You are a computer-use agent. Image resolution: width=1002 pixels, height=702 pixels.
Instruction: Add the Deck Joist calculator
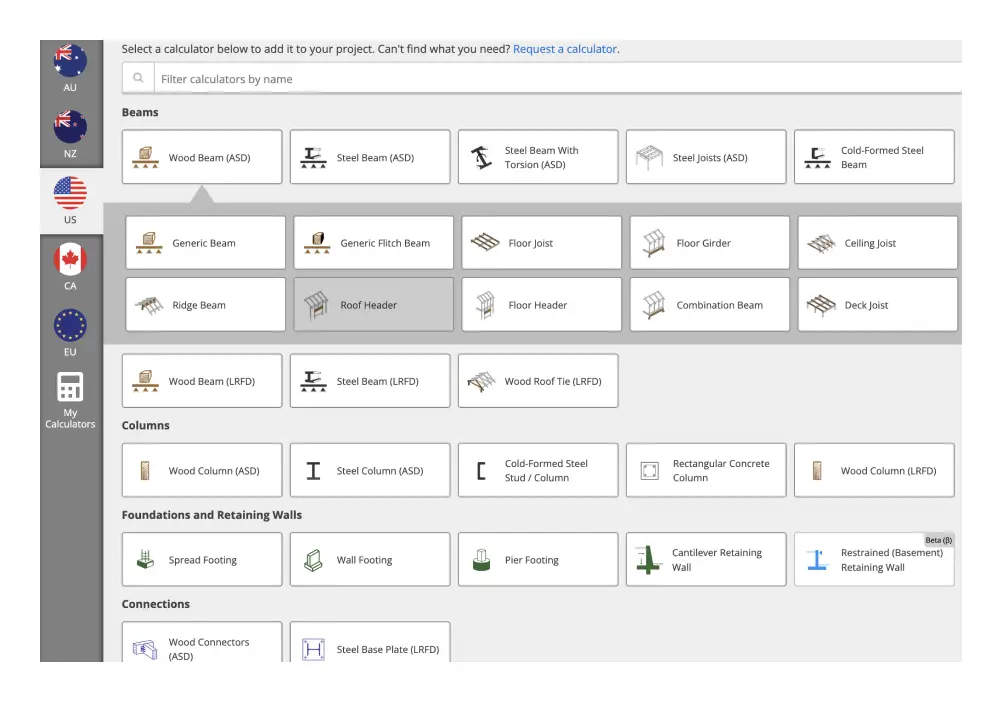(877, 305)
